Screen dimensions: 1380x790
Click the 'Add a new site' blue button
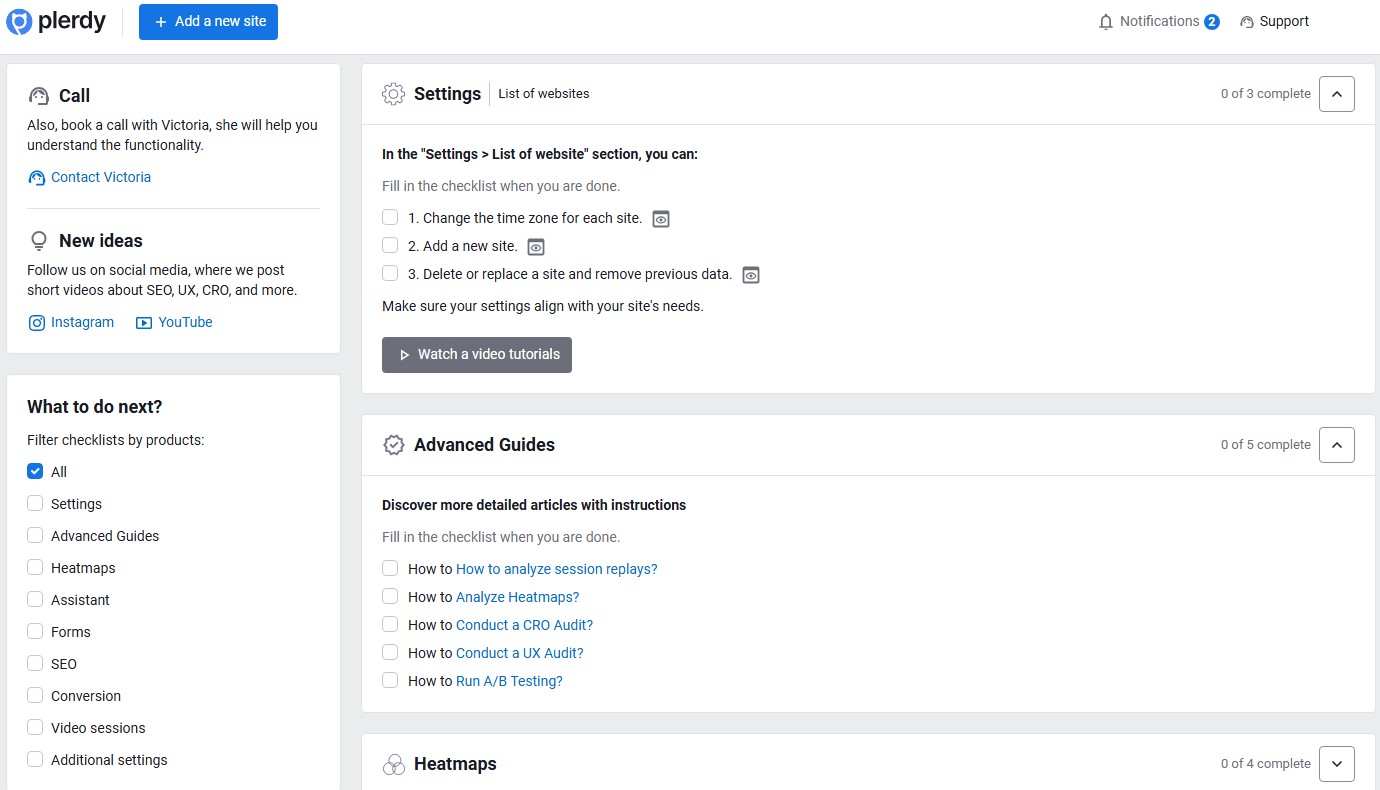[208, 21]
